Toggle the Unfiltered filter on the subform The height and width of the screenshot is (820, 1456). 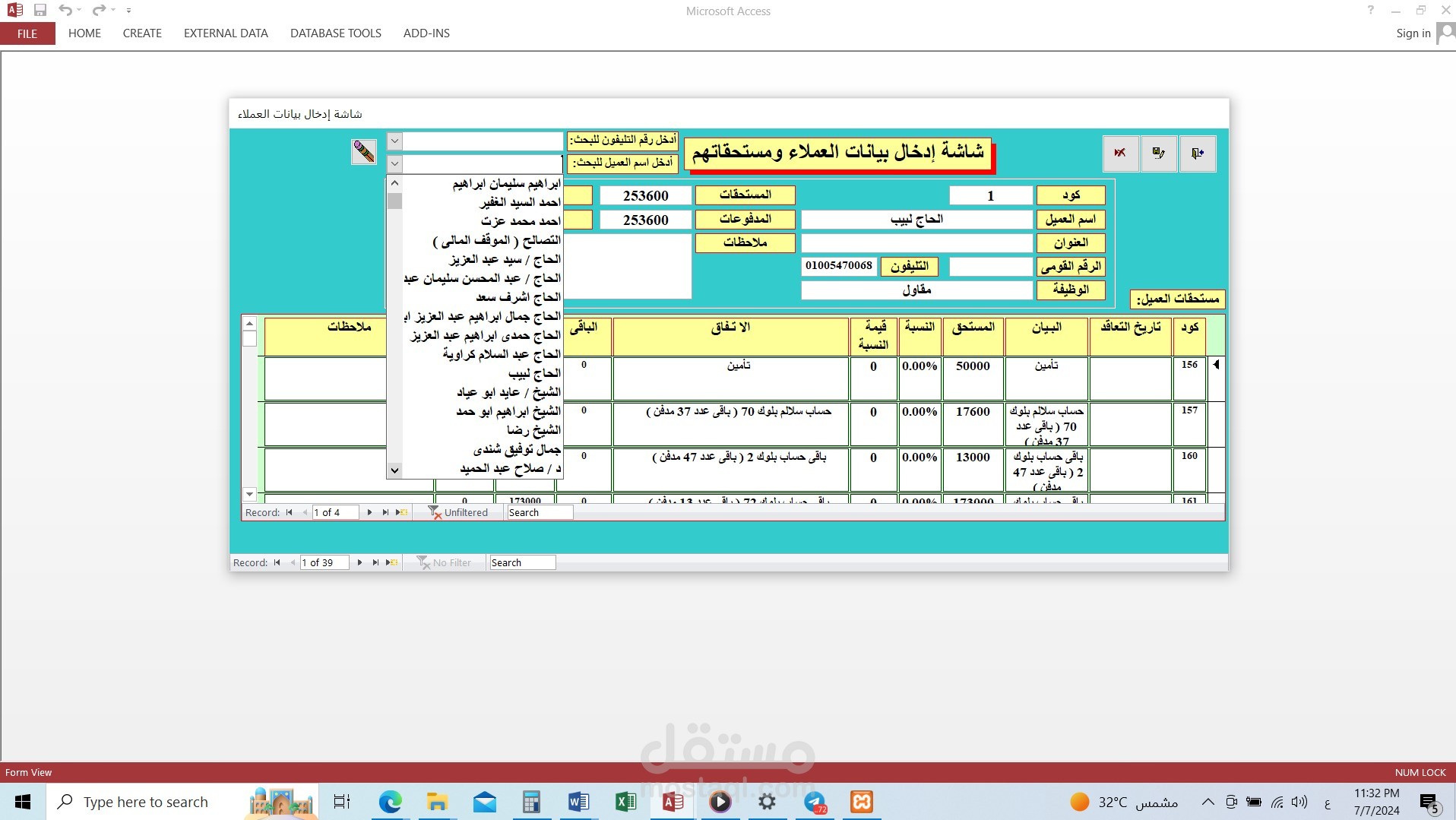[x=458, y=512]
